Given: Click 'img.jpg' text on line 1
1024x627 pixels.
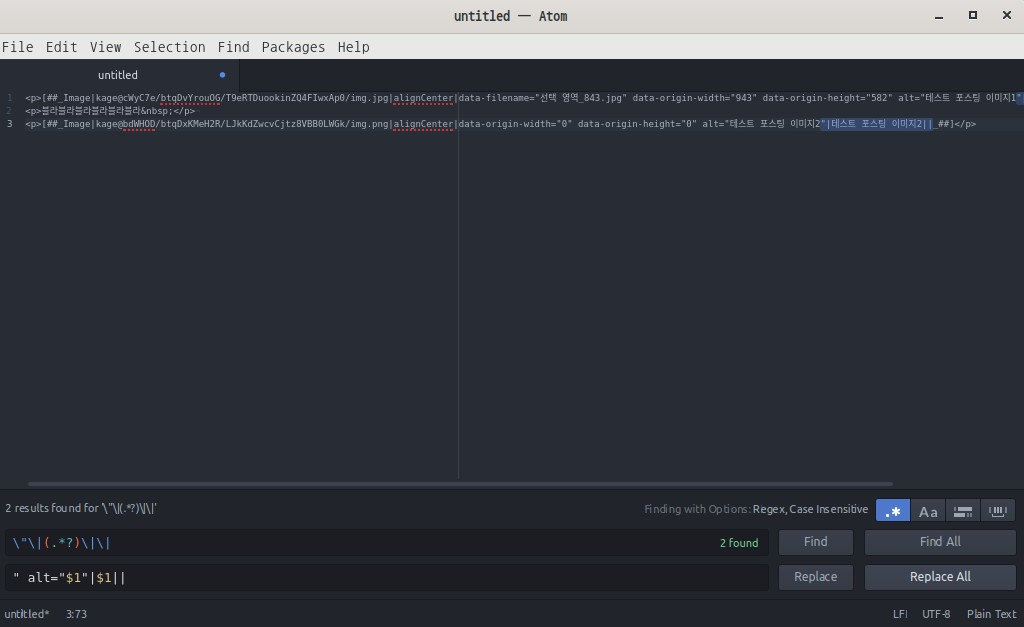Looking at the screenshot, I should point(369,98).
